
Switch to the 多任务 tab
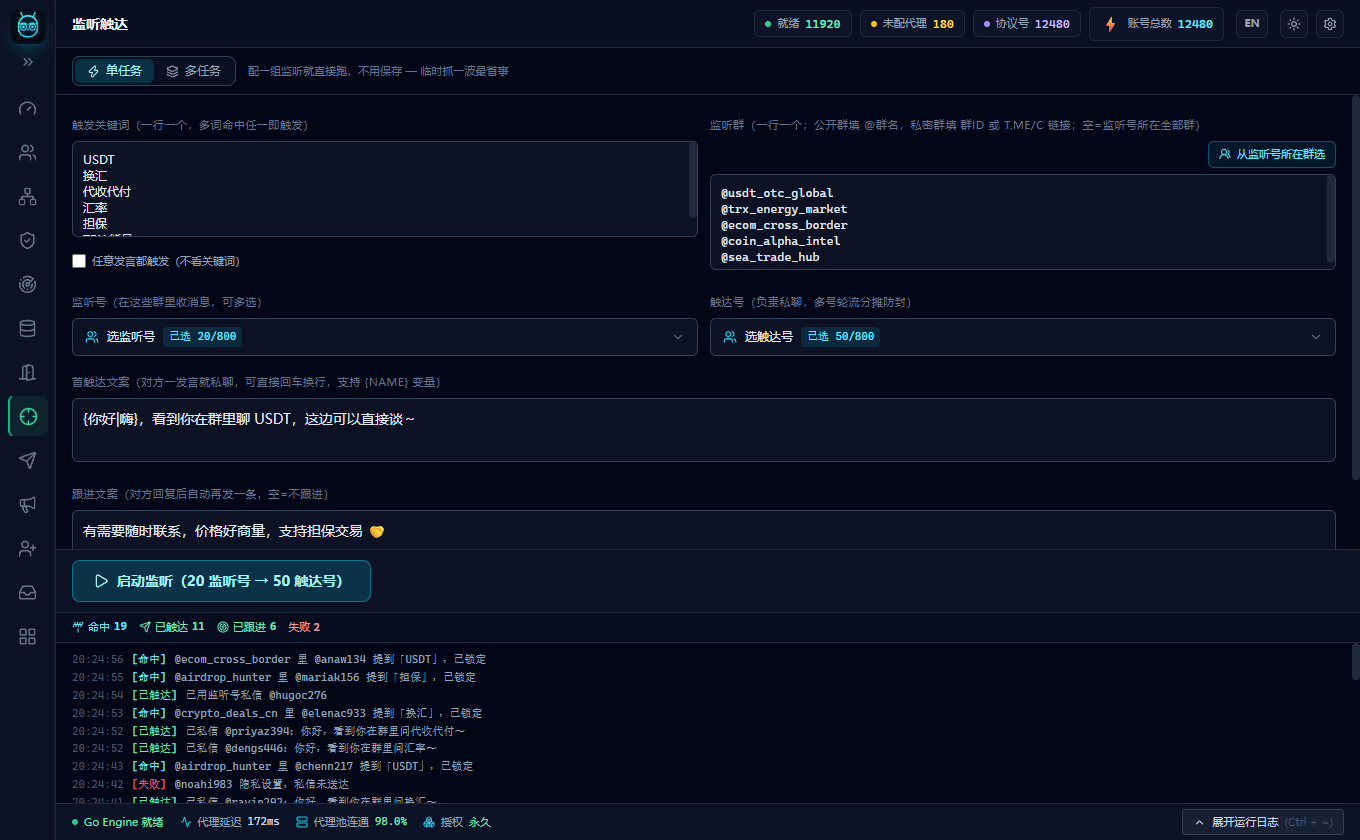coord(194,71)
